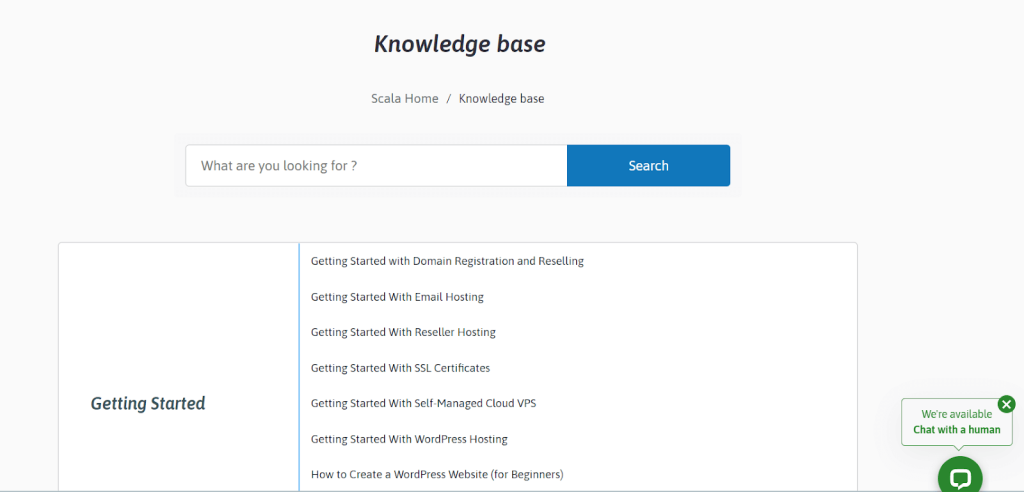The height and width of the screenshot is (492, 1024).
Task: Open Getting Started With SSL Certificates article
Action: pos(400,368)
